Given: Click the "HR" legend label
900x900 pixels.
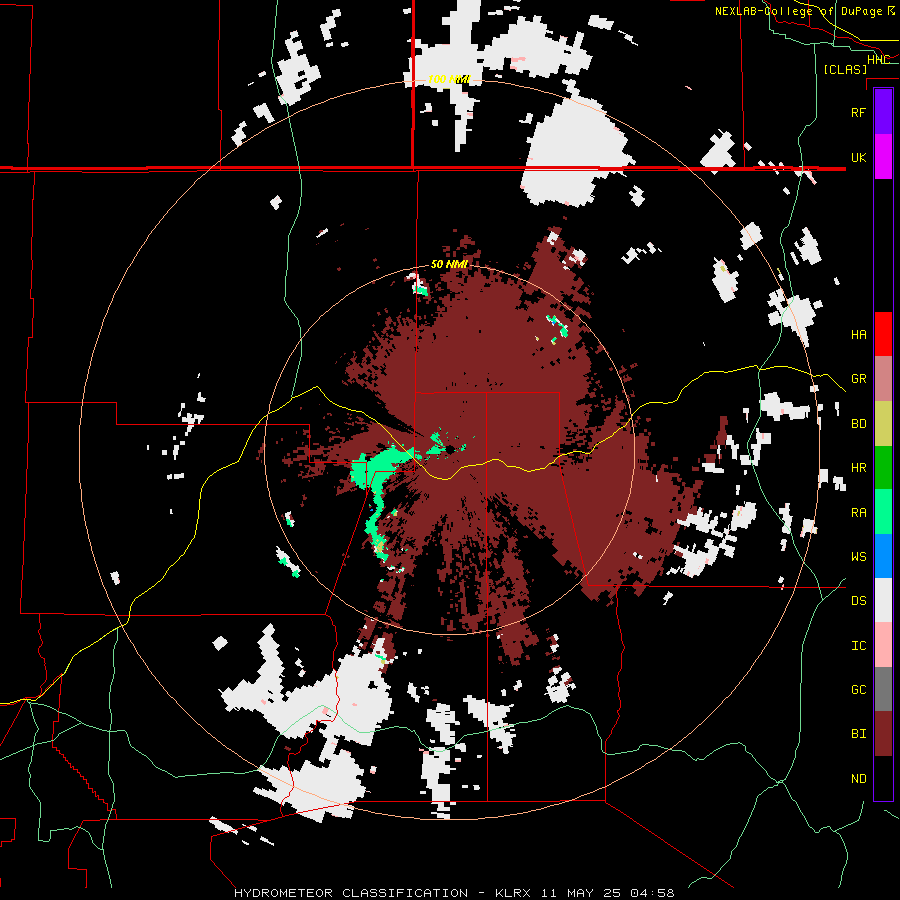Looking at the screenshot, I should (858, 468).
